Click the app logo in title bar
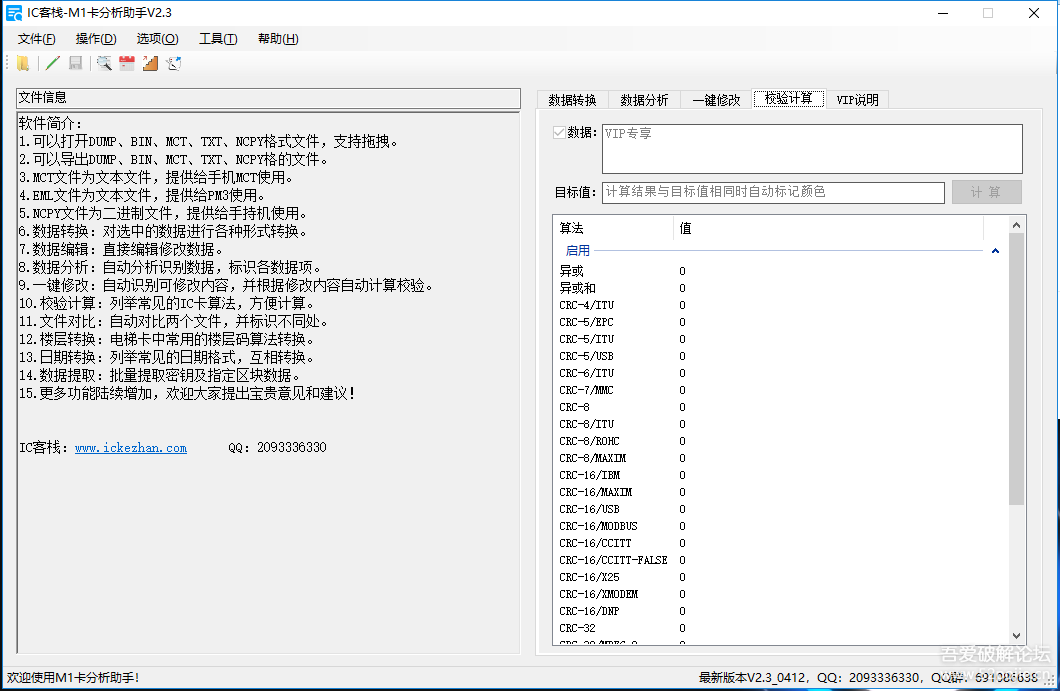 tap(14, 13)
